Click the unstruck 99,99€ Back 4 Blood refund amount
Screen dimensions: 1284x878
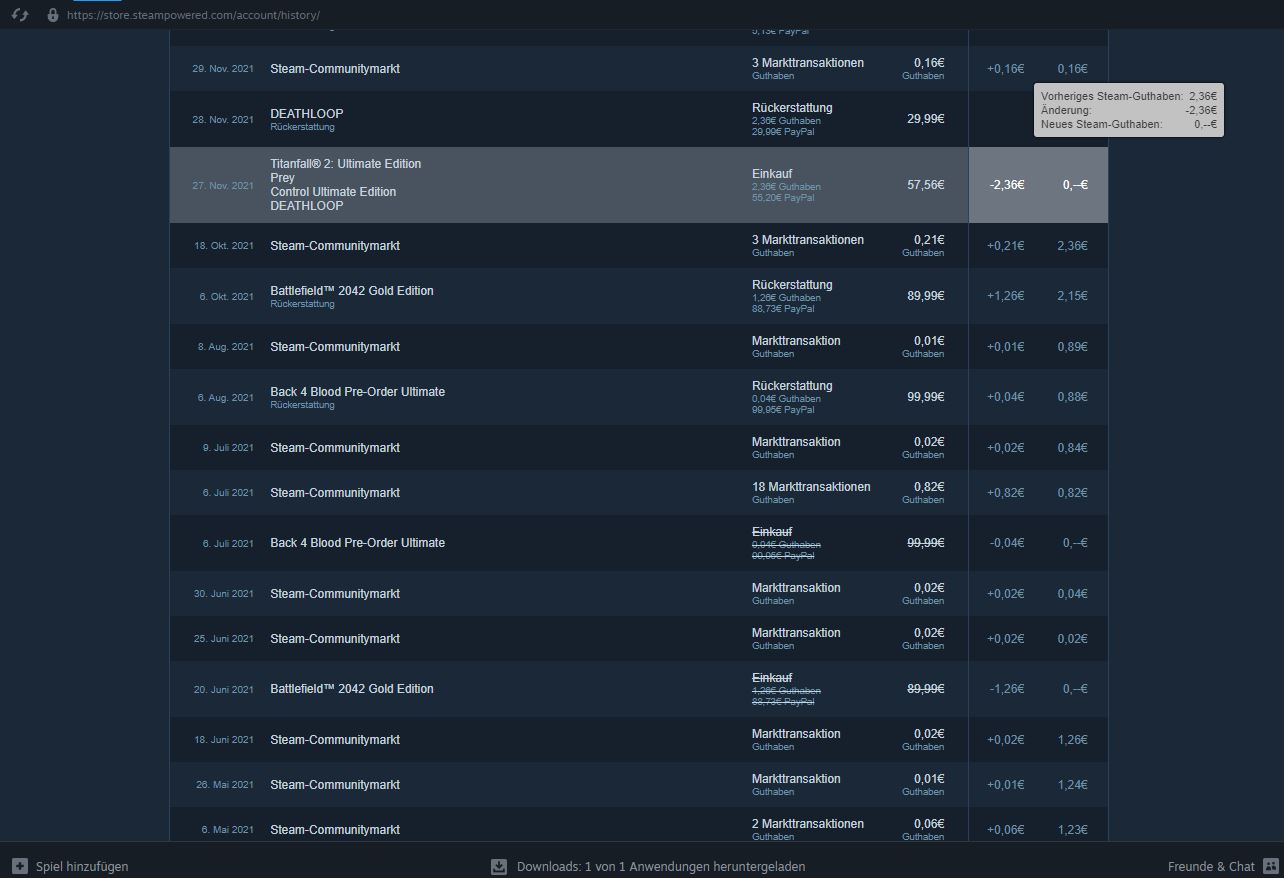point(925,397)
